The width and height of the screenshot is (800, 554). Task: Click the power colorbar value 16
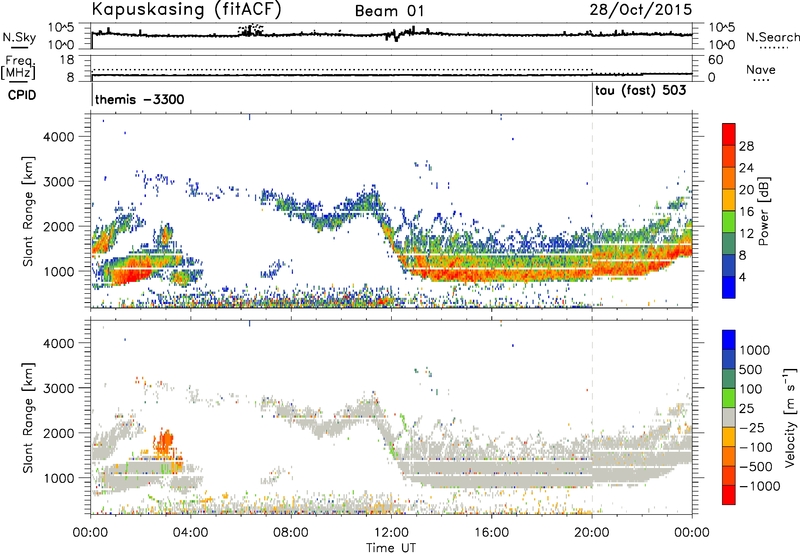(746, 212)
